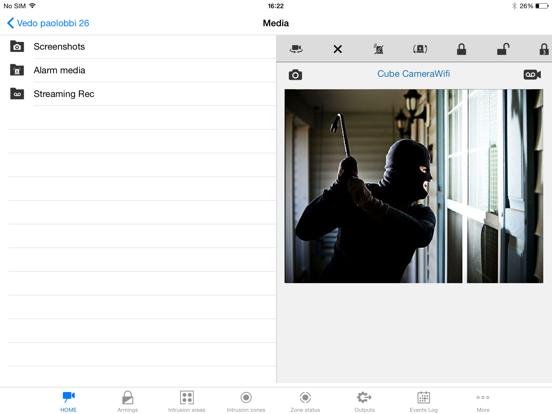The width and height of the screenshot is (552, 414).
Task: Tap the Alarm media folder icon
Action: [x=17, y=70]
